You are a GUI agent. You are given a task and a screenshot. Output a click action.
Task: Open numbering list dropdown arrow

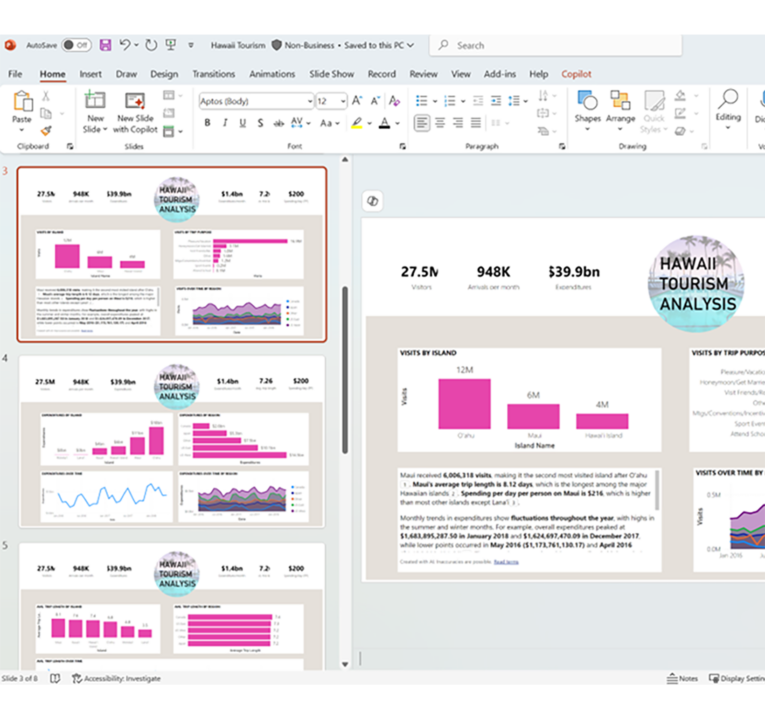463,101
